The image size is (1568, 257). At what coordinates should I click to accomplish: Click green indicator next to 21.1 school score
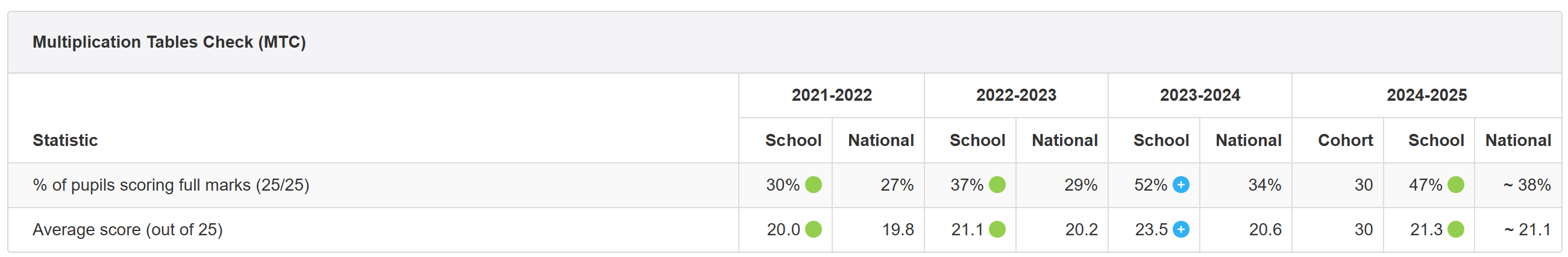point(997,230)
